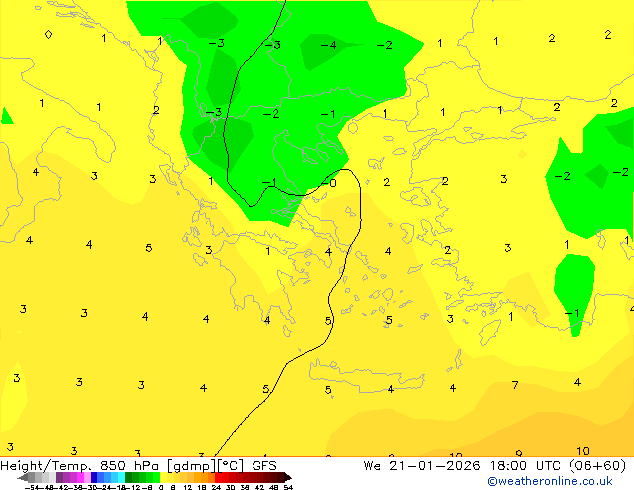The height and width of the screenshot is (490, 634).
Task: Click the "GFS" model label
Action: 264,466
